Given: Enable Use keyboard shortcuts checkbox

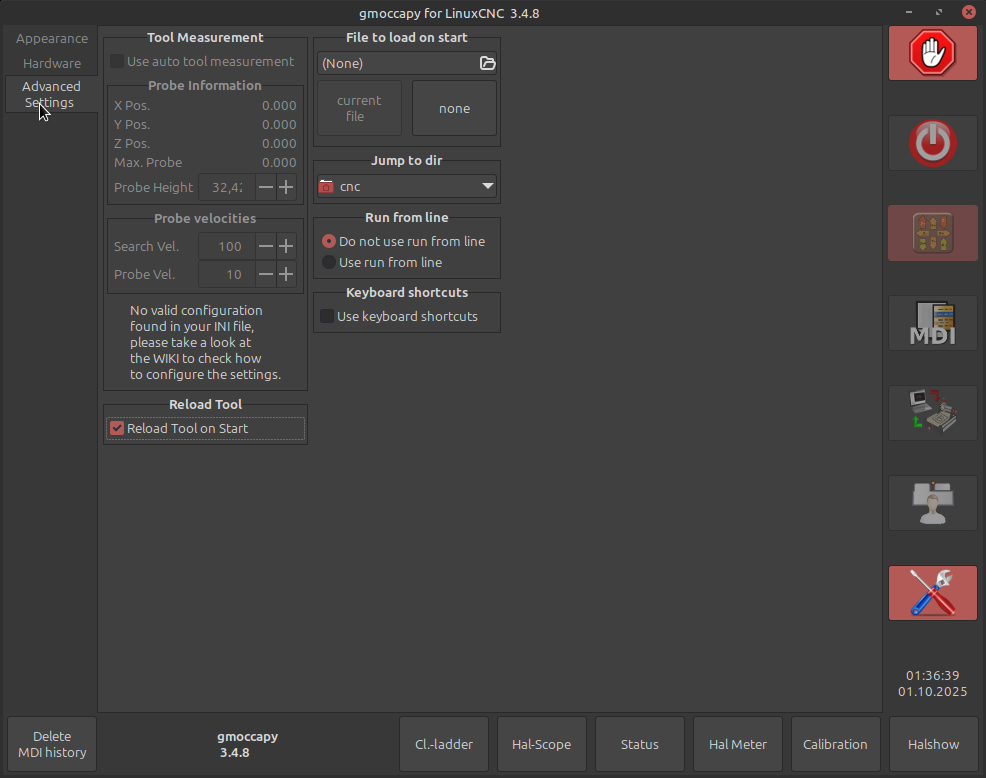Looking at the screenshot, I should pyautogui.click(x=327, y=316).
